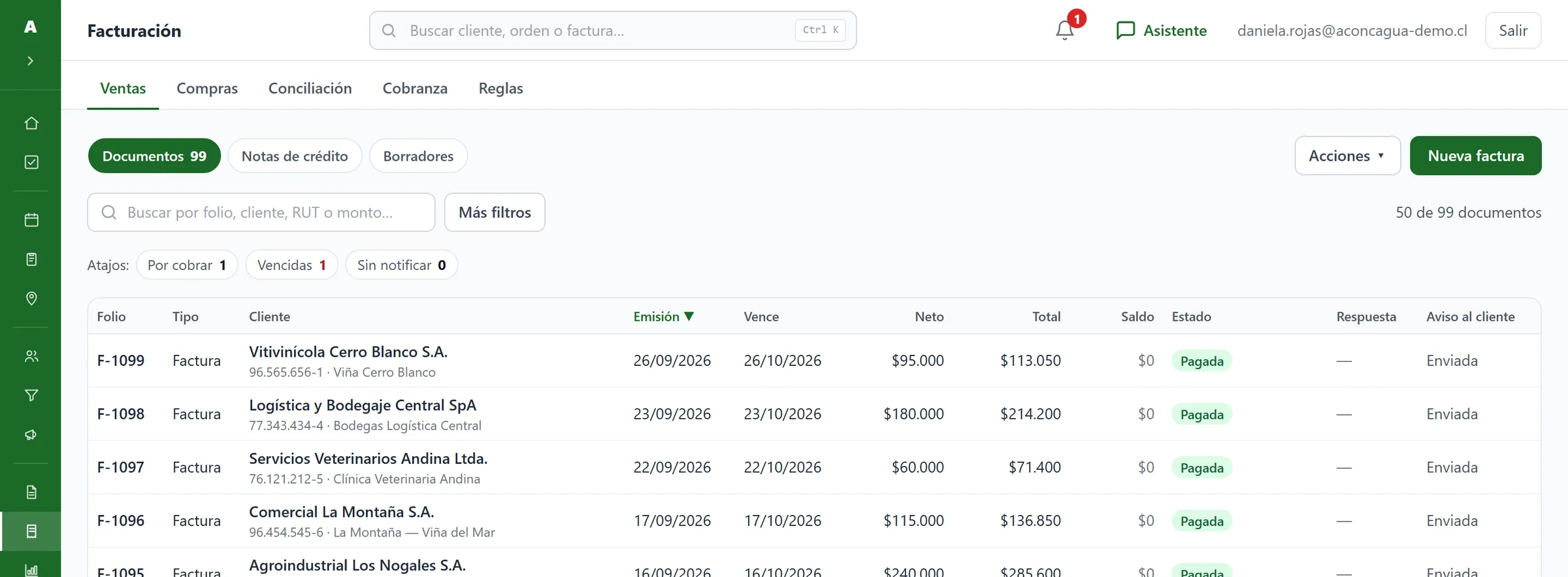
Task: Click the Nueva factura button
Action: click(x=1476, y=156)
